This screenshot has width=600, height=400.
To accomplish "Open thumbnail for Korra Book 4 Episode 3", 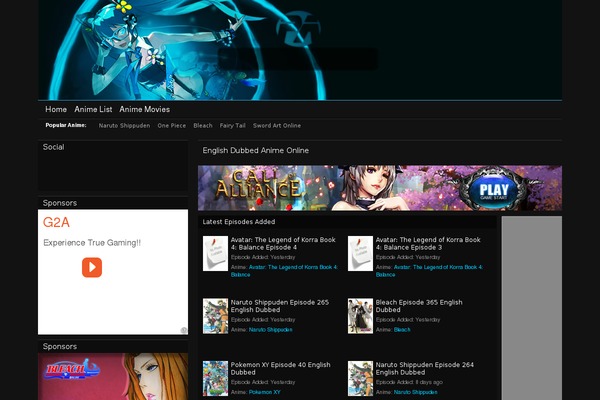I will 360,253.
